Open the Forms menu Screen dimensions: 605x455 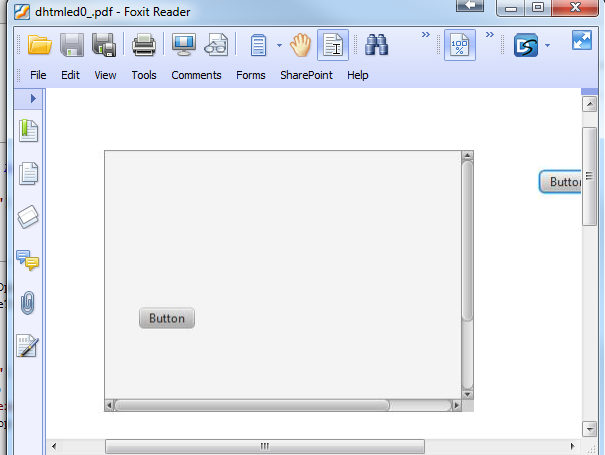click(x=251, y=75)
